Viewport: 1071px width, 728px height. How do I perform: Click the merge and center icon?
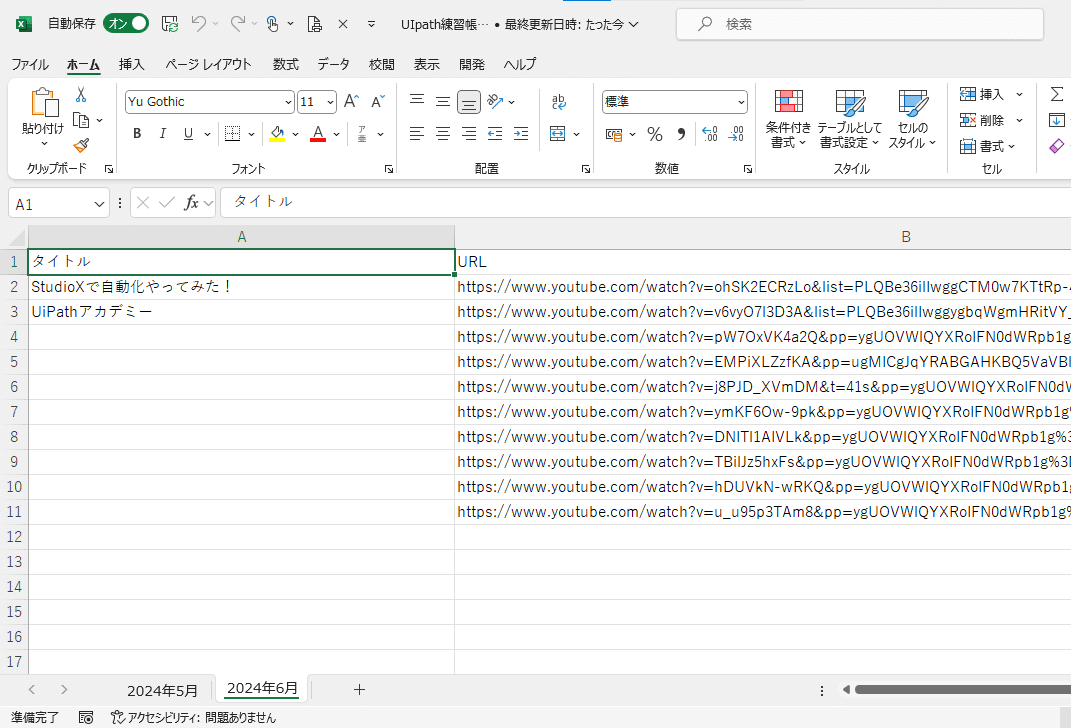tap(558, 134)
